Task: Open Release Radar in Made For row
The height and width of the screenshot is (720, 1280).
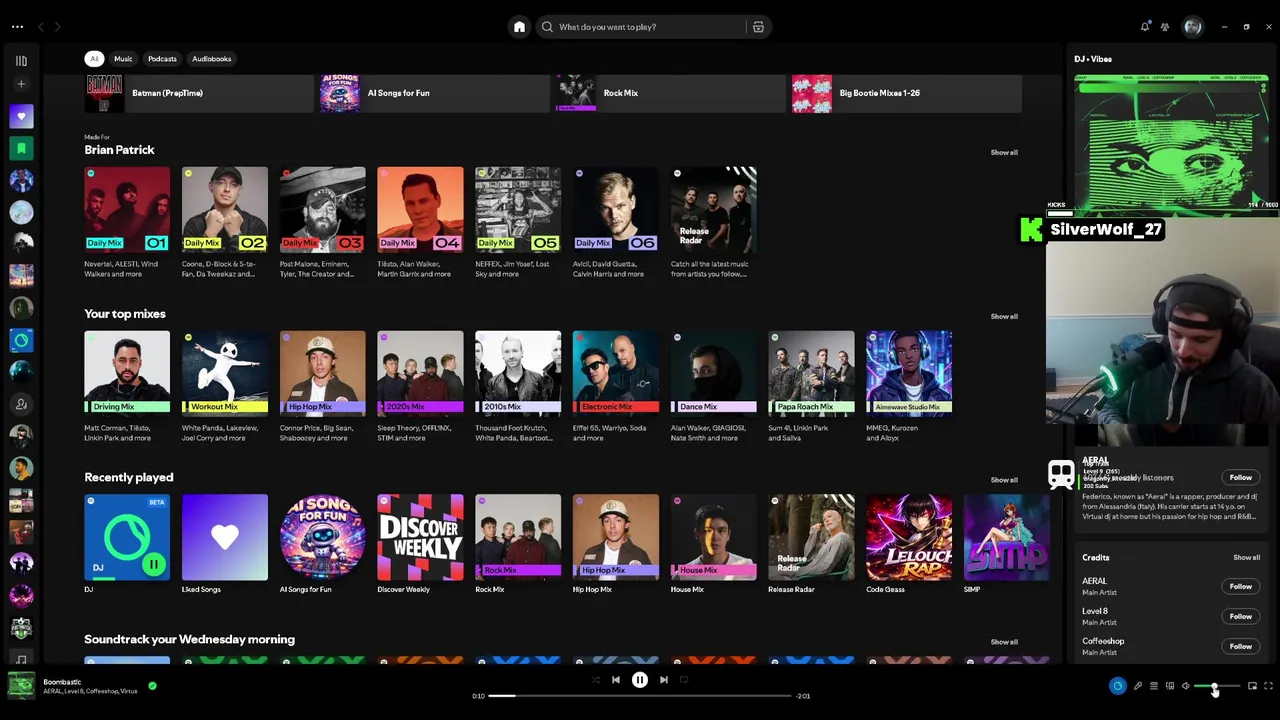Action: (713, 223)
